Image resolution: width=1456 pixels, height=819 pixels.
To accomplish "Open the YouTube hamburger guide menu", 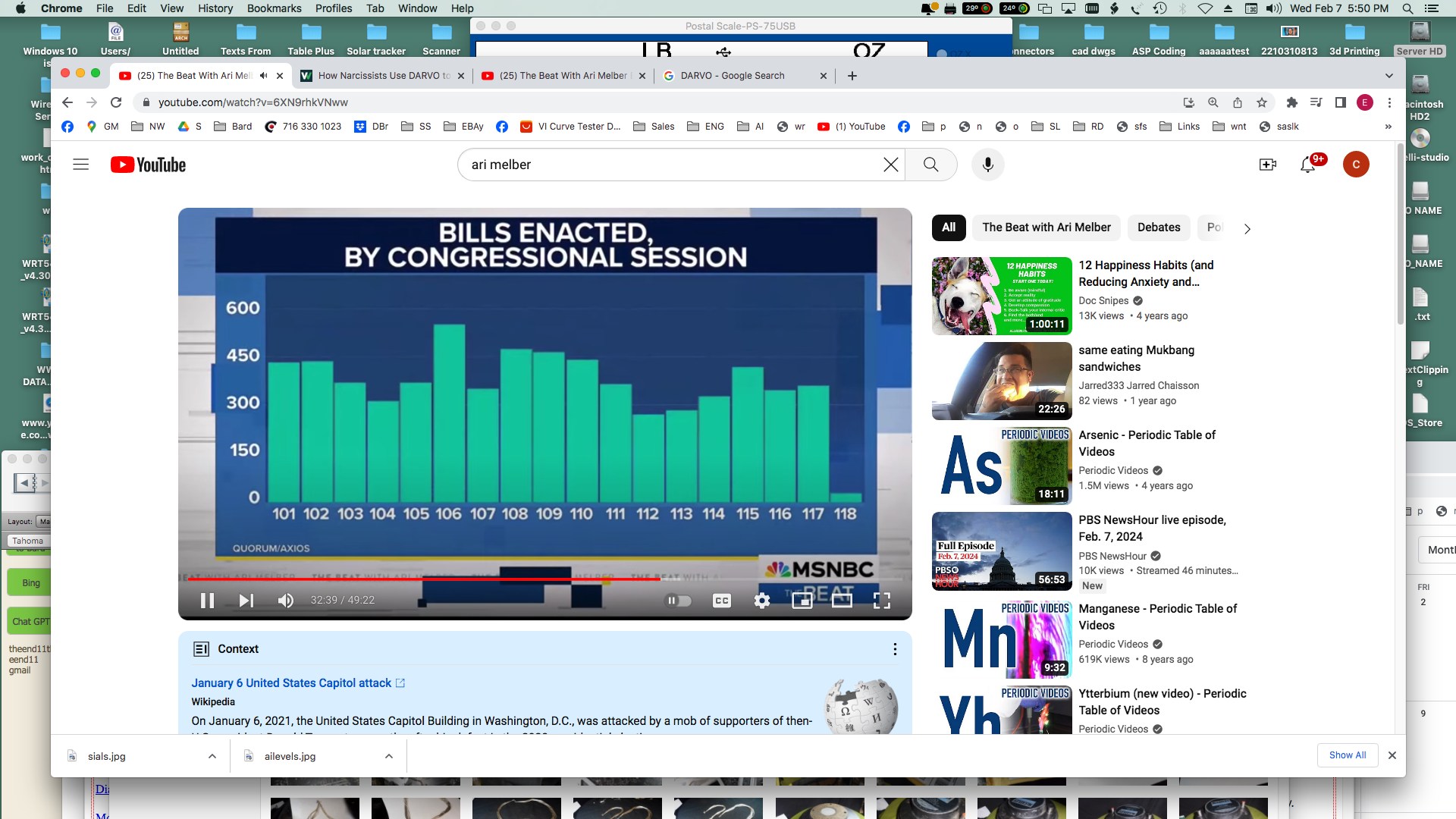I will point(81,165).
